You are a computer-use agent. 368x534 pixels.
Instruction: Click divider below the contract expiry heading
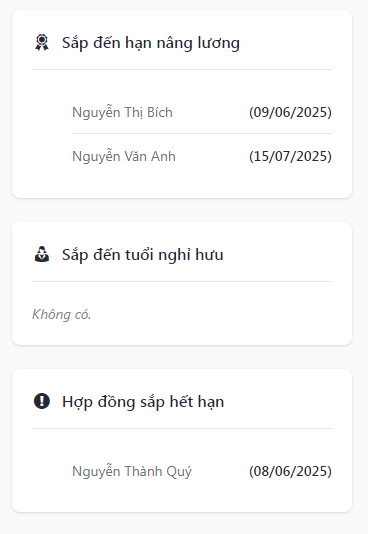(x=182, y=428)
